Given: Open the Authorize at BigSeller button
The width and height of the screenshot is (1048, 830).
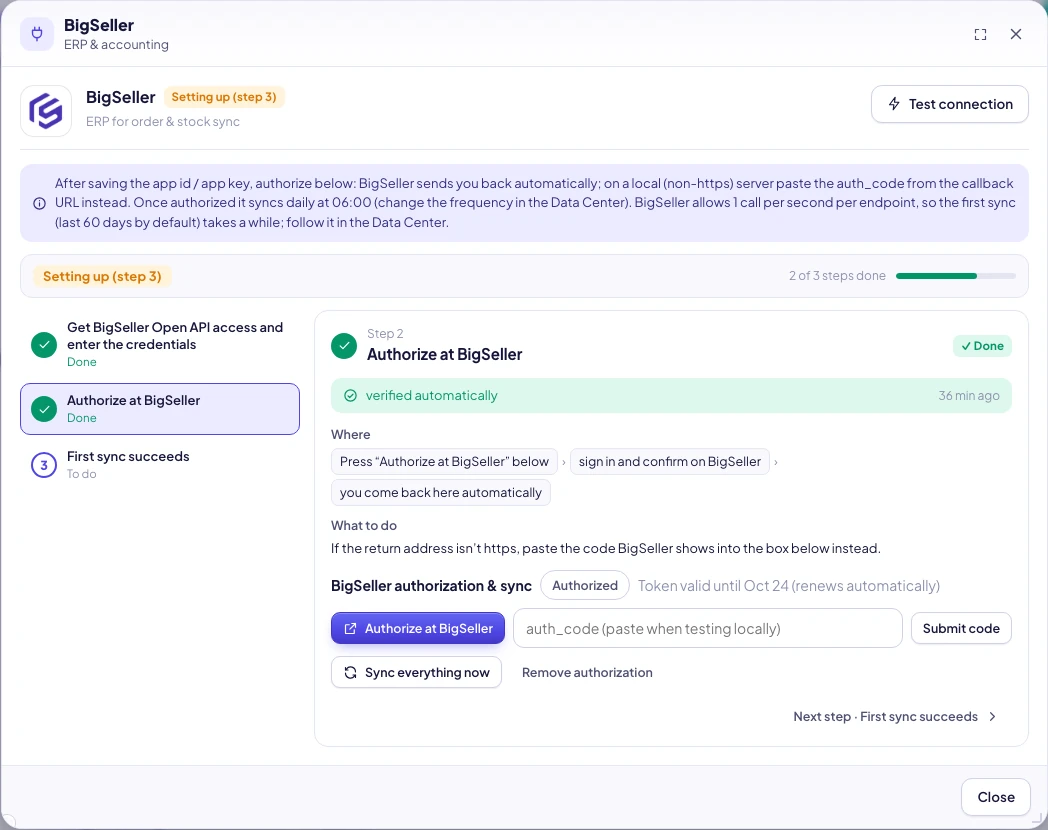Looking at the screenshot, I should [418, 628].
